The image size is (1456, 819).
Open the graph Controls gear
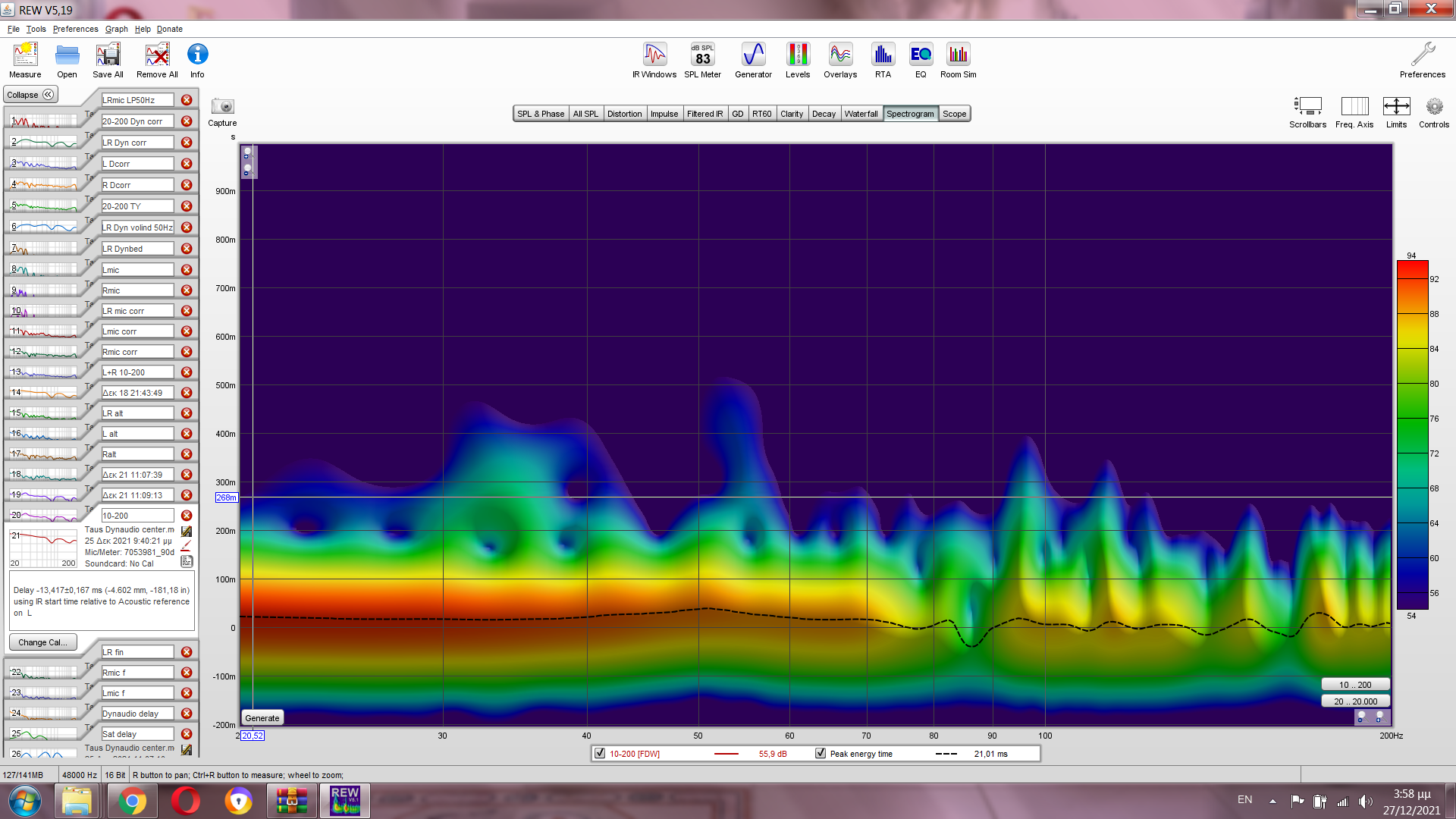tap(1433, 107)
